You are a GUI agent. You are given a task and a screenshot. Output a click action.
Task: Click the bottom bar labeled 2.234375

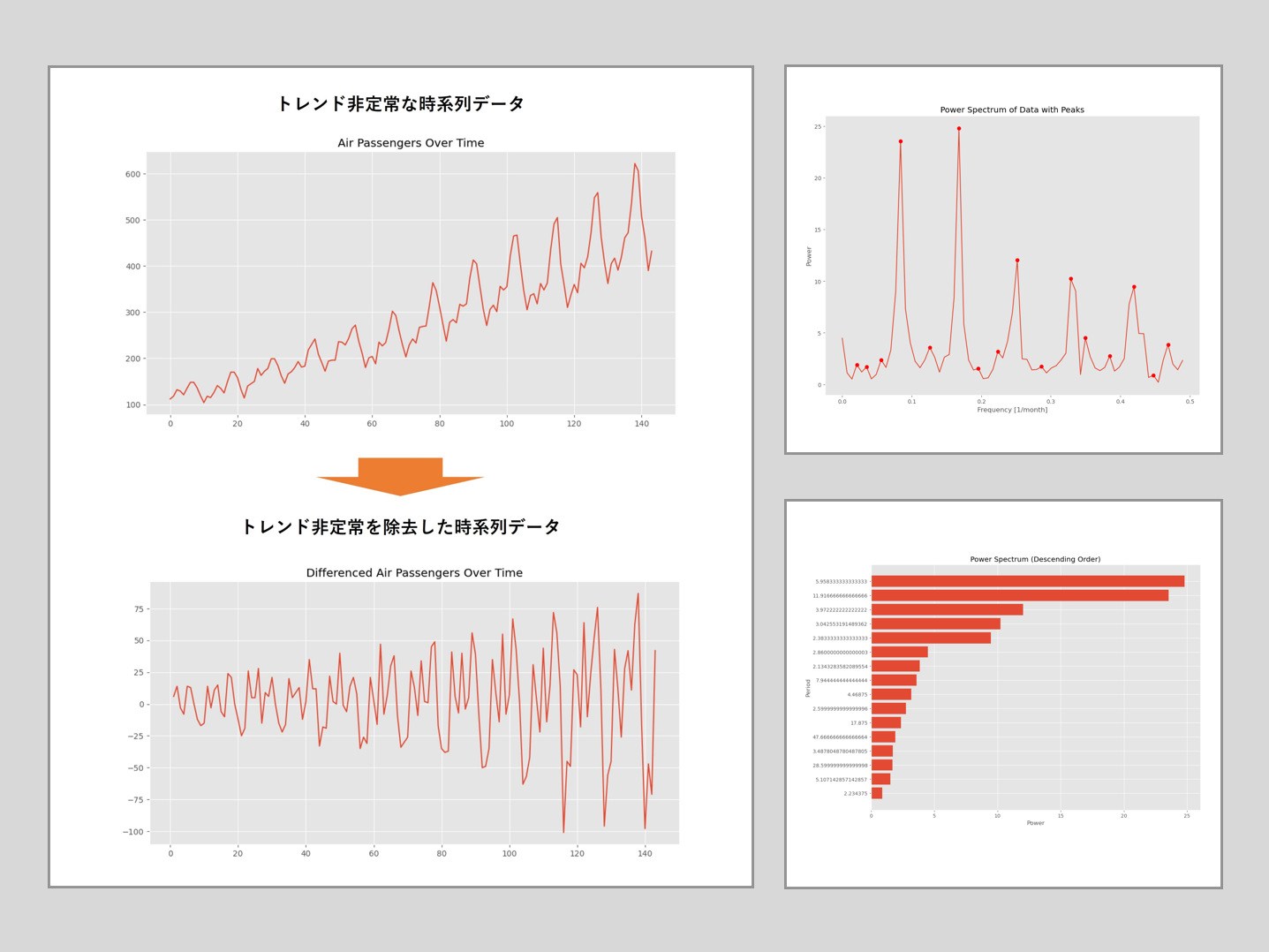click(x=876, y=793)
